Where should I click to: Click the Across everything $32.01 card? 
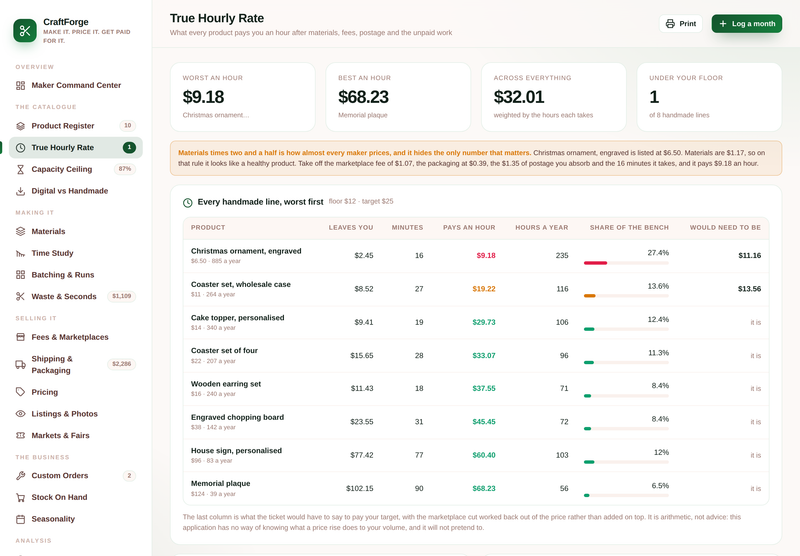[x=554, y=97]
